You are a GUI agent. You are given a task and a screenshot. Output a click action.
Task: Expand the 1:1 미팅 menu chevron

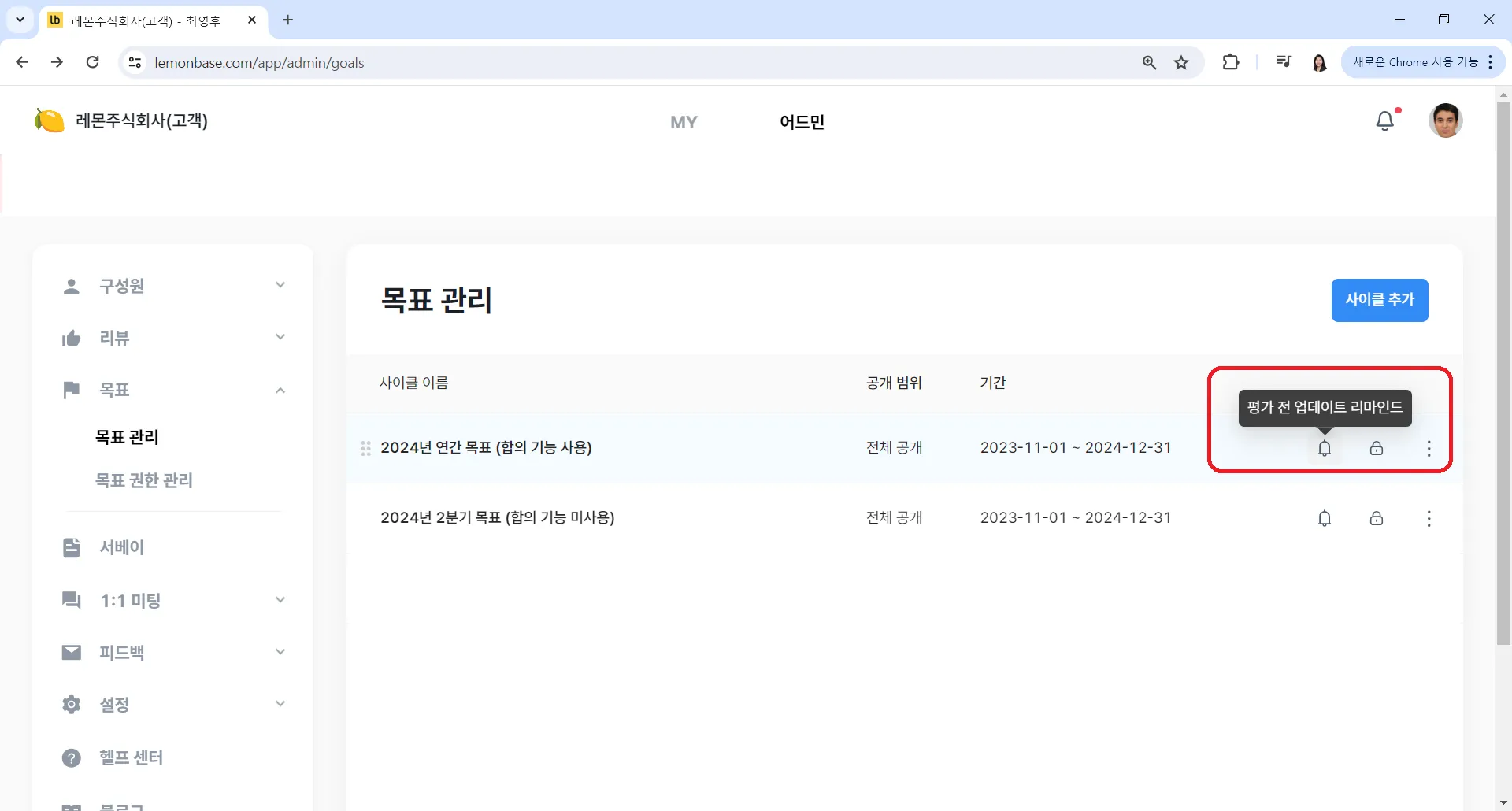[x=280, y=600]
